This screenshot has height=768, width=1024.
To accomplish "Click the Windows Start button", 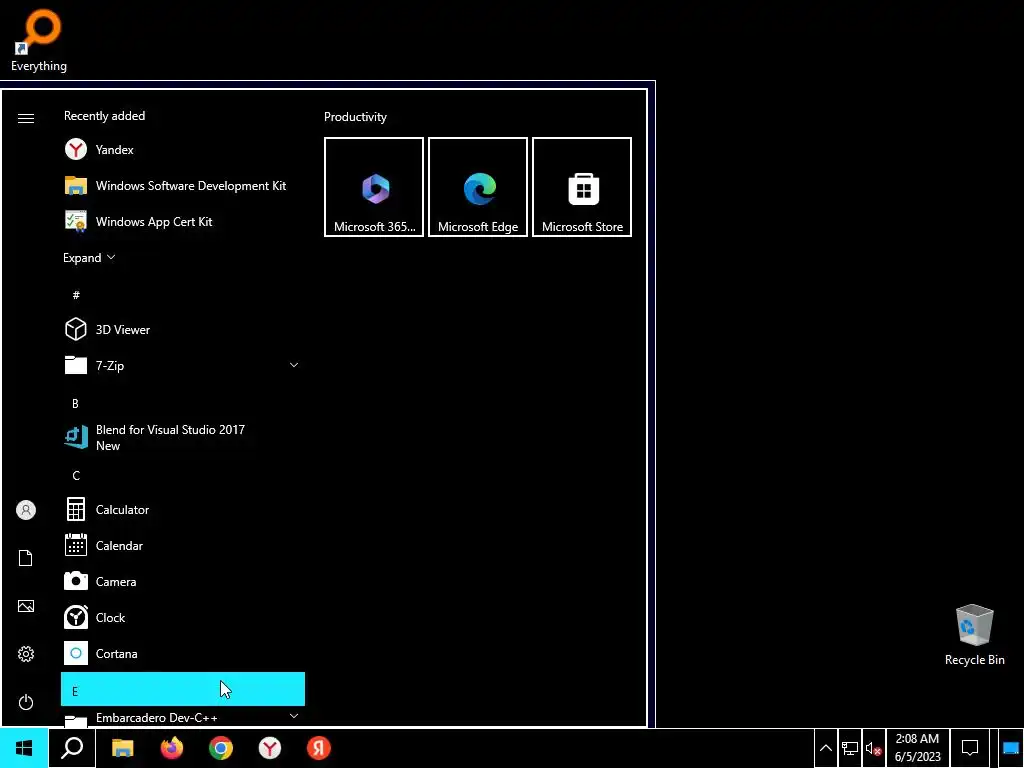I will (x=24, y=748).
